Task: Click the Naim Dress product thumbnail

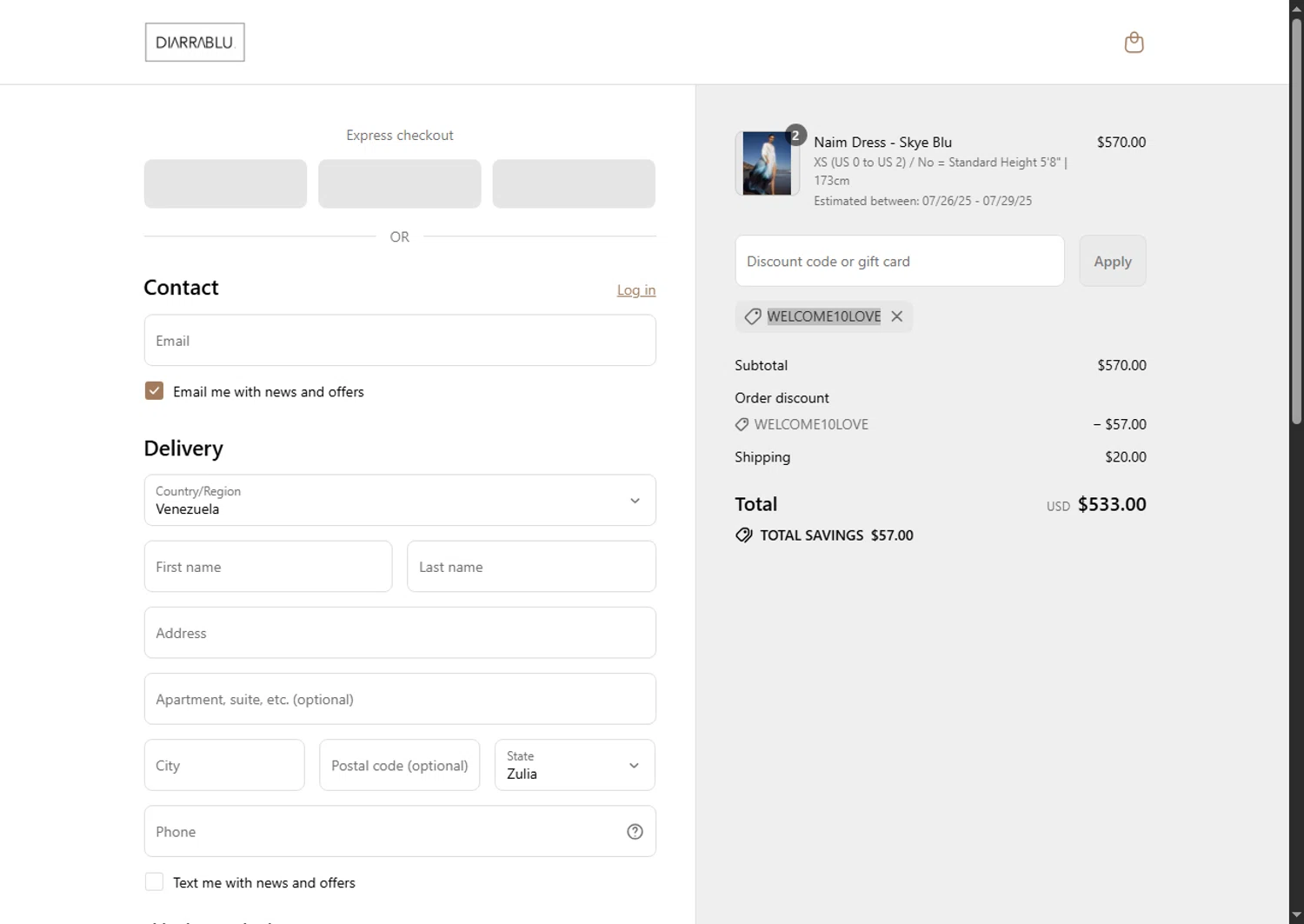Action: coord(767,163)
